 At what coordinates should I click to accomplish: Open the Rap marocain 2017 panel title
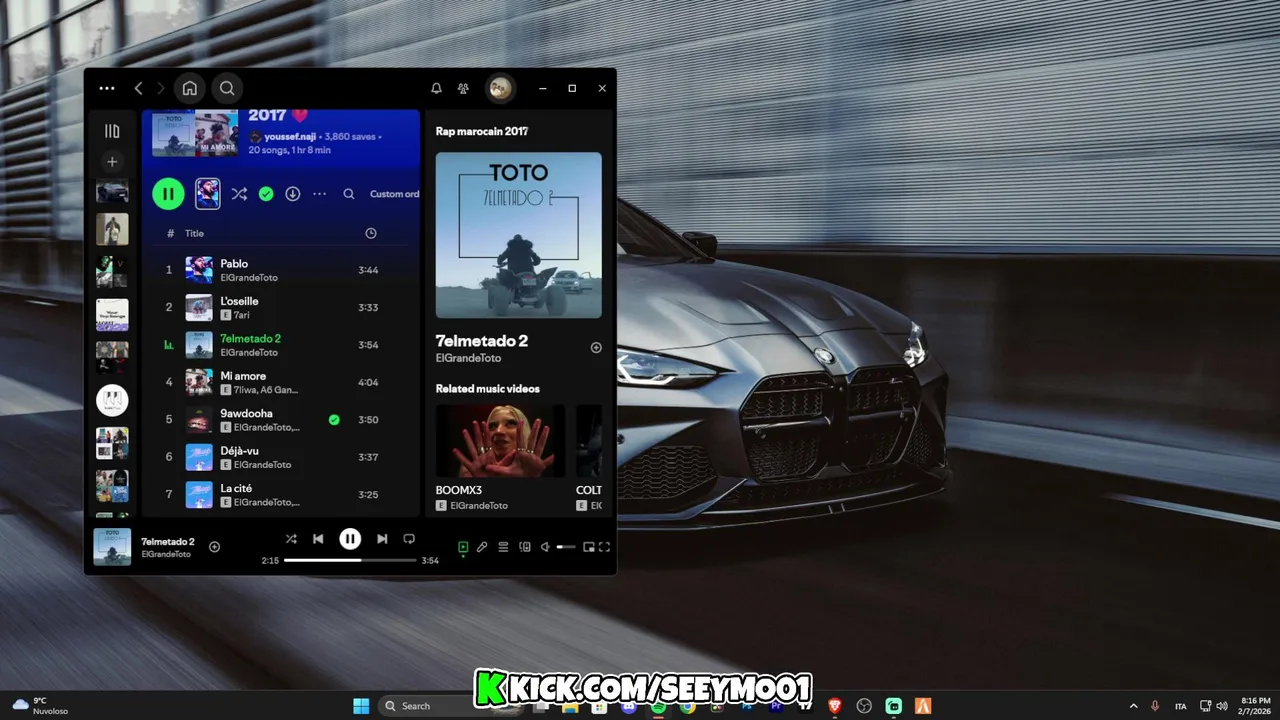[x=482, y=131]
